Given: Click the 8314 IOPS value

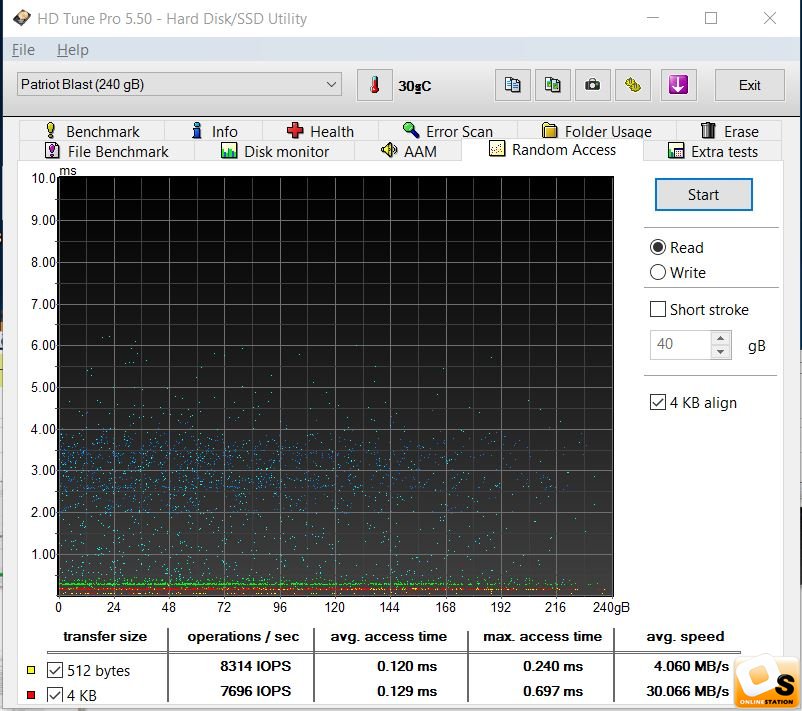Looking at the screenshot, I should (x=255, y=666).
